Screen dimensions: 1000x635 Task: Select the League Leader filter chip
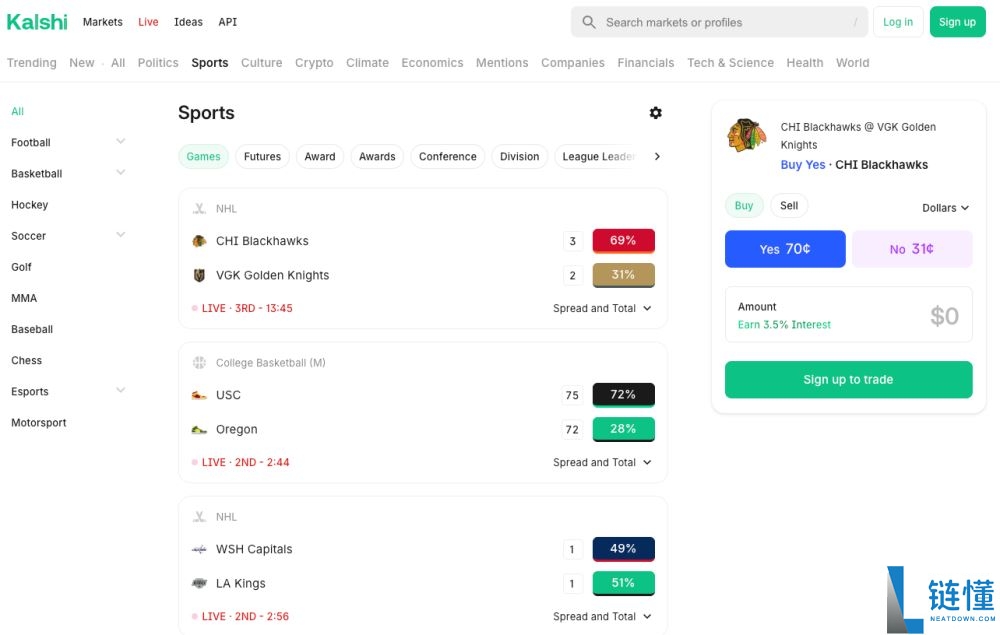pyautogui.click(x=598, y=157)
